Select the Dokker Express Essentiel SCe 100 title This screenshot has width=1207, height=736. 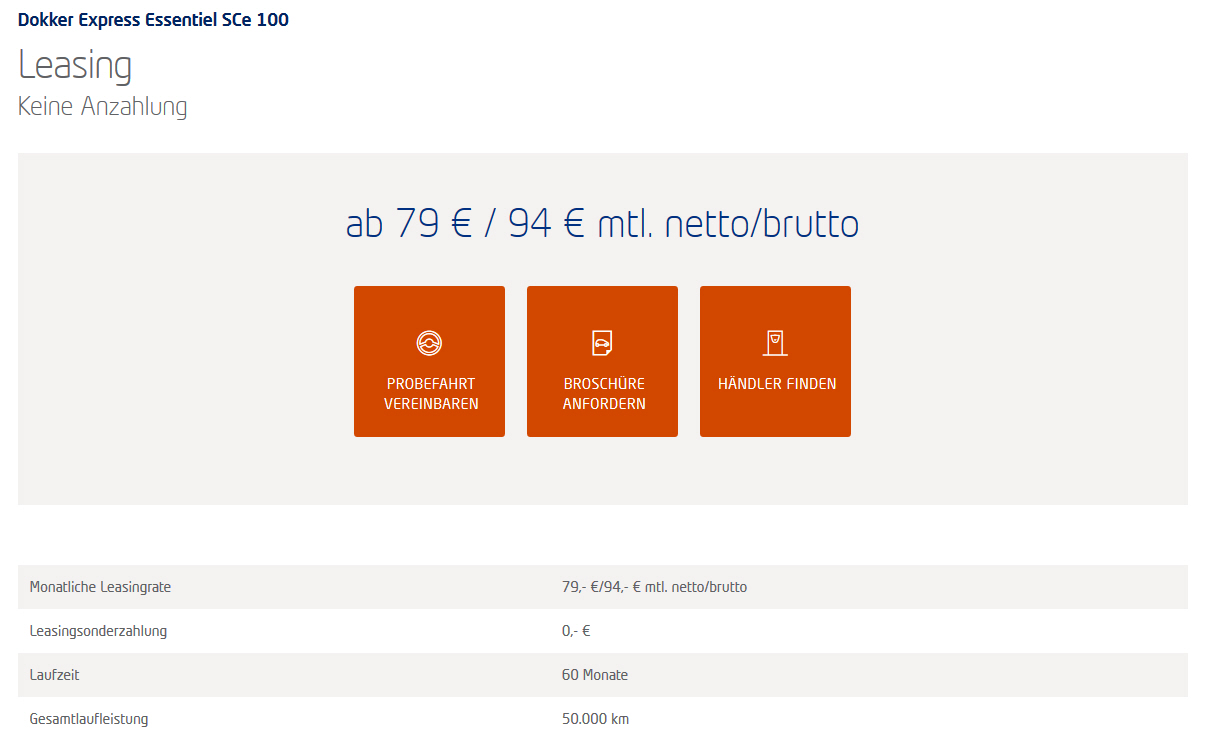[153, 20]
